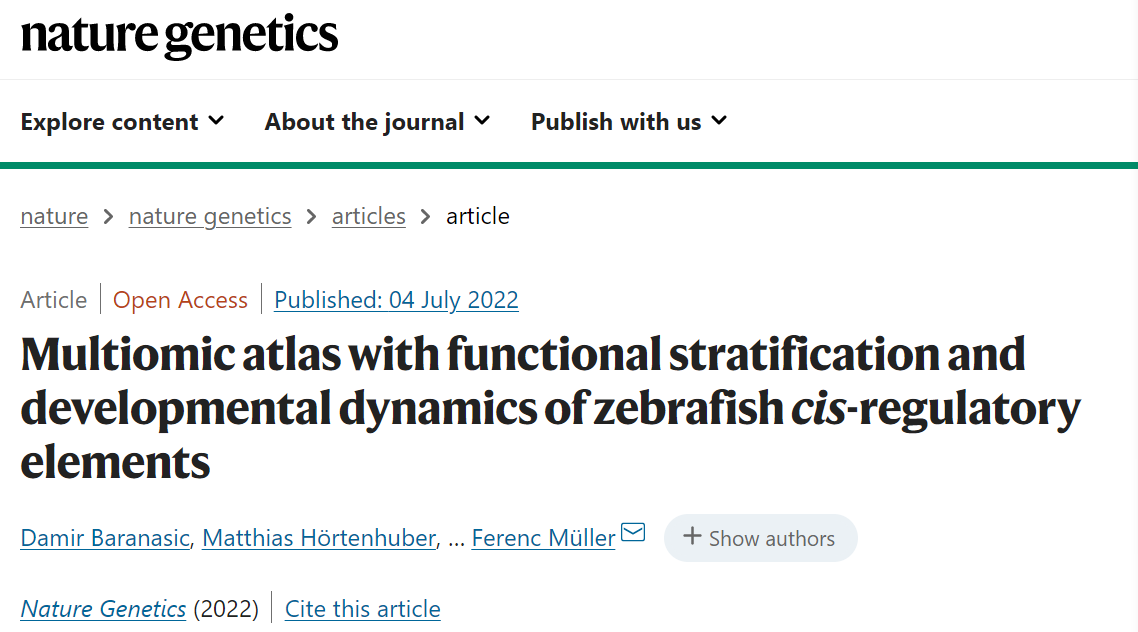Open the articles breadcrumb link

369,216
